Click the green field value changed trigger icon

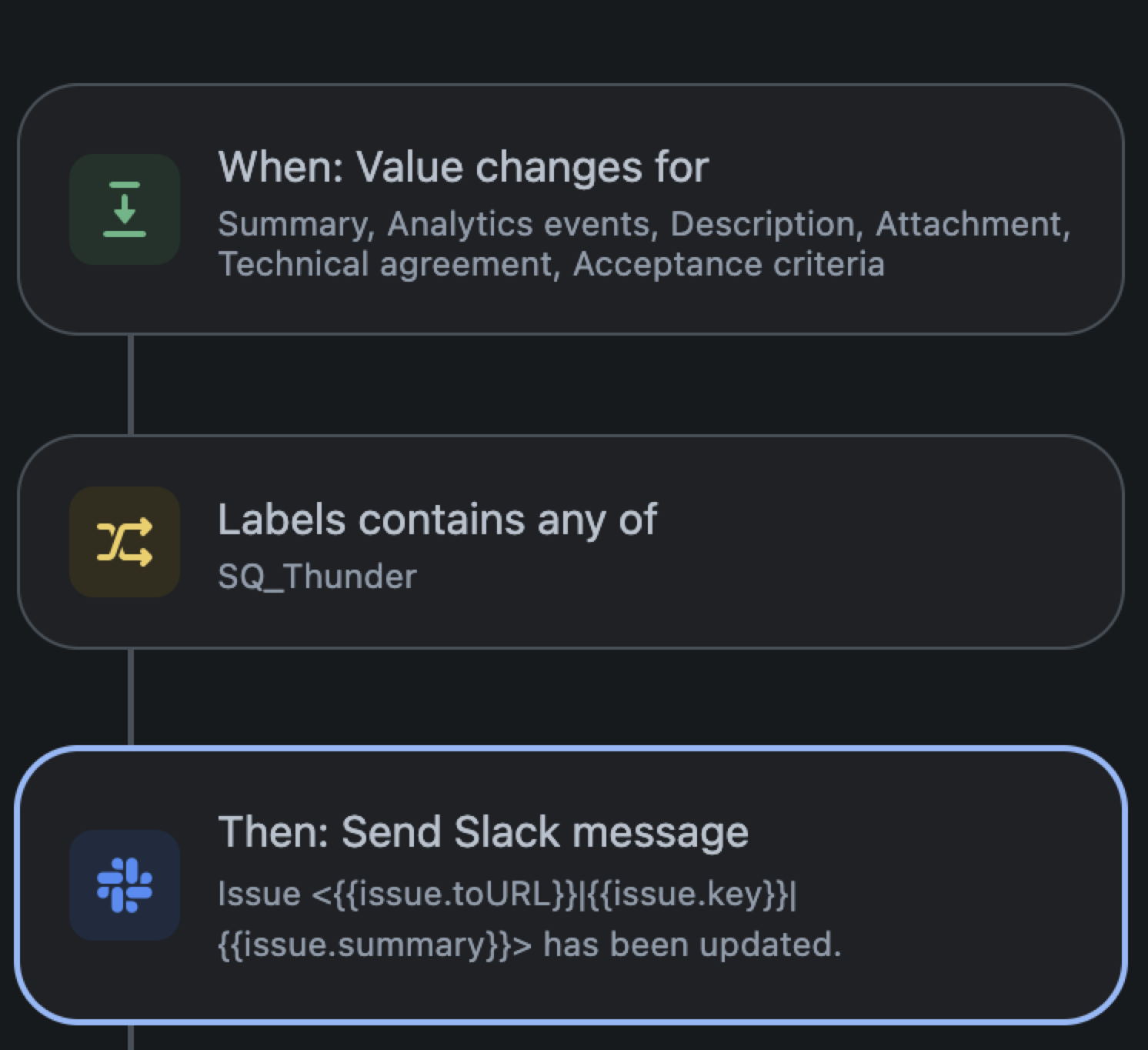[125, 209]
